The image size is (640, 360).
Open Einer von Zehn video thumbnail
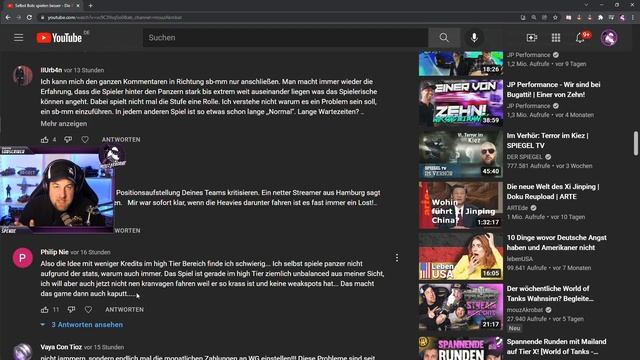[461, 103]
